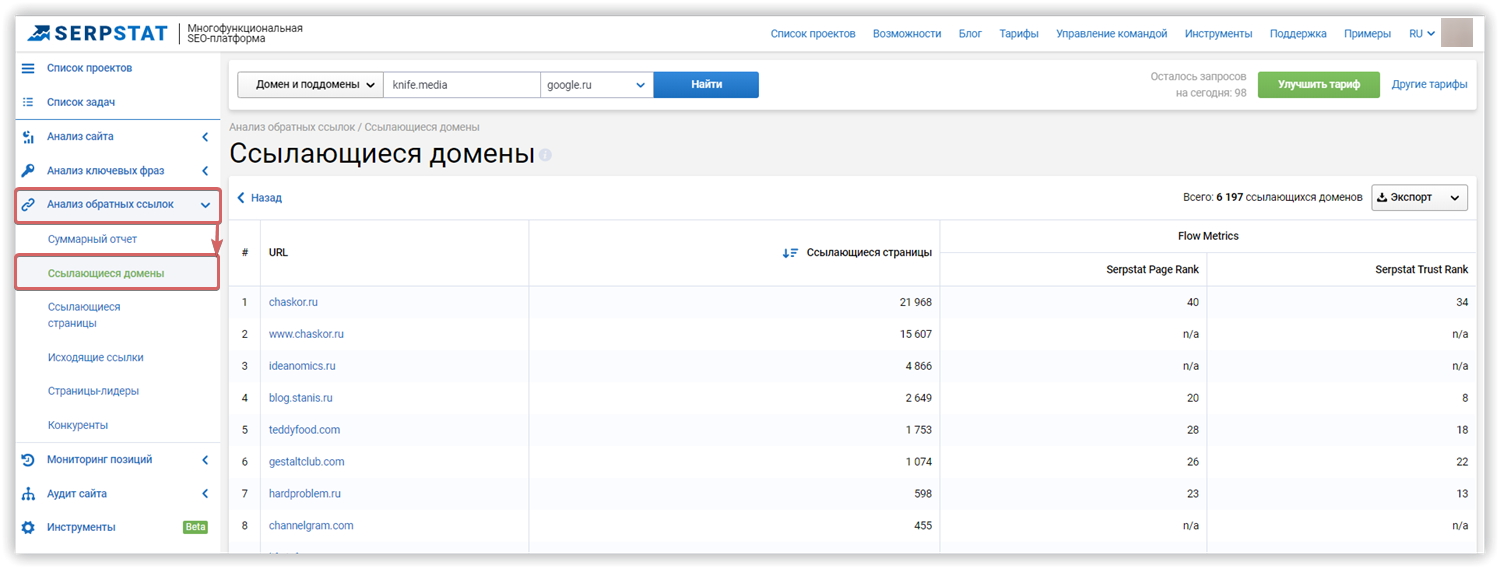
Task: Open Блог in the top menu
Action: [970, 33]
